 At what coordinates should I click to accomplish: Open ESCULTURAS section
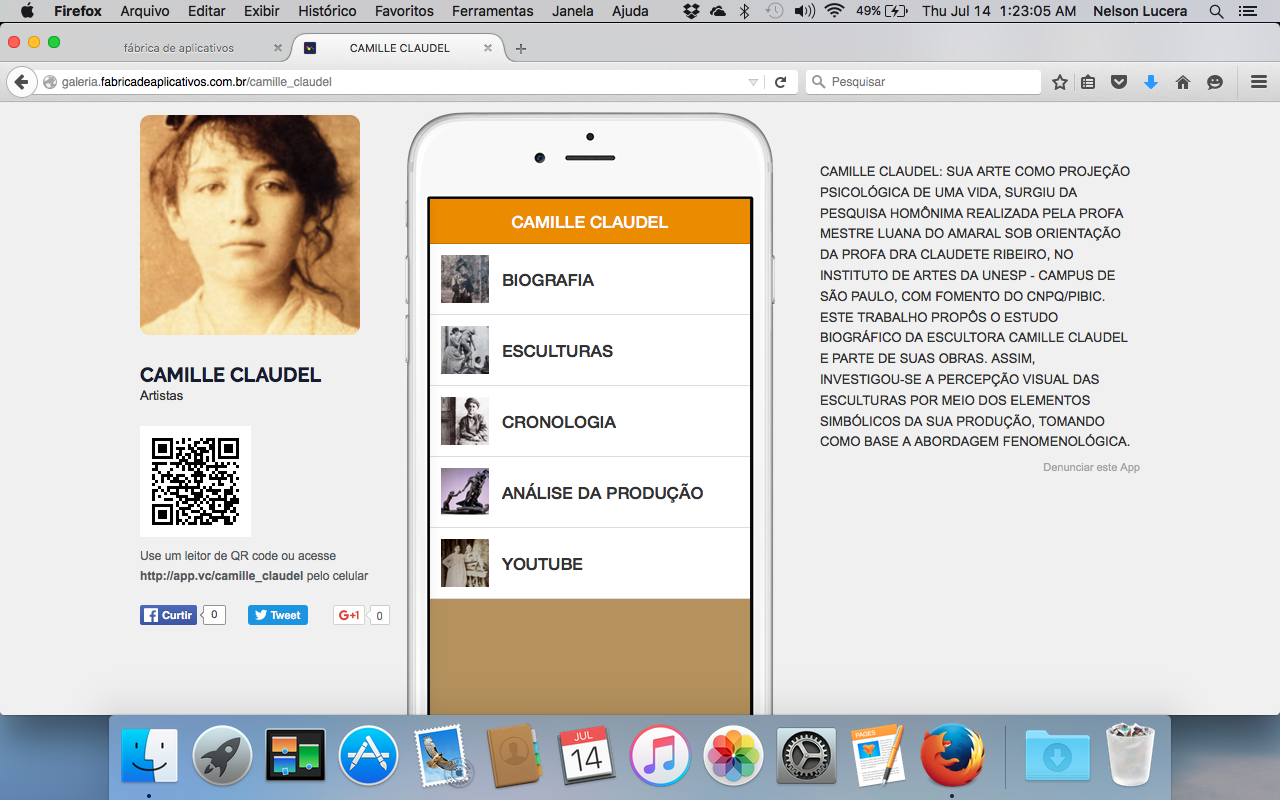tap(557, 351)
